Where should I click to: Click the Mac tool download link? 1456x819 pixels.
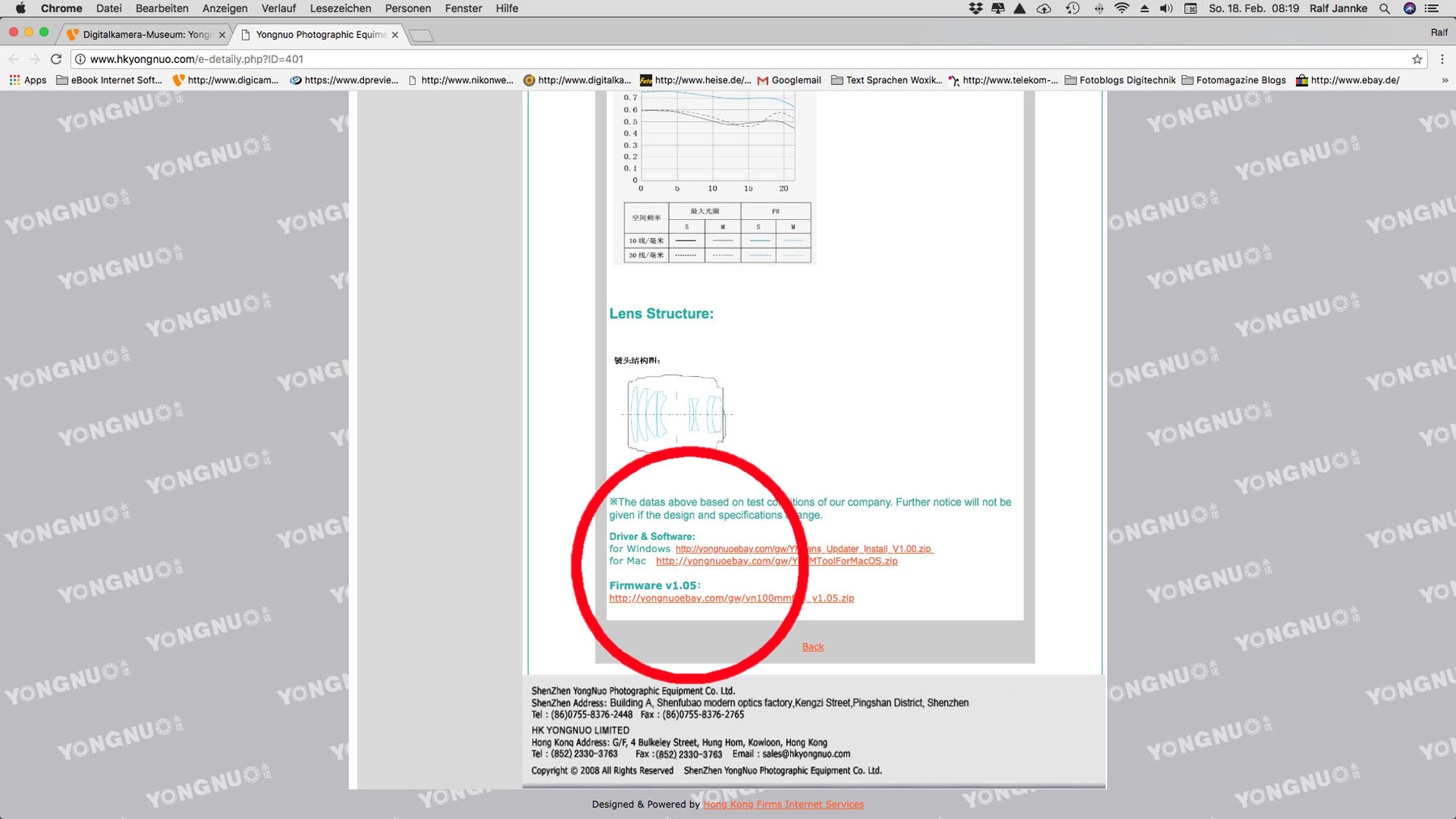777,561
